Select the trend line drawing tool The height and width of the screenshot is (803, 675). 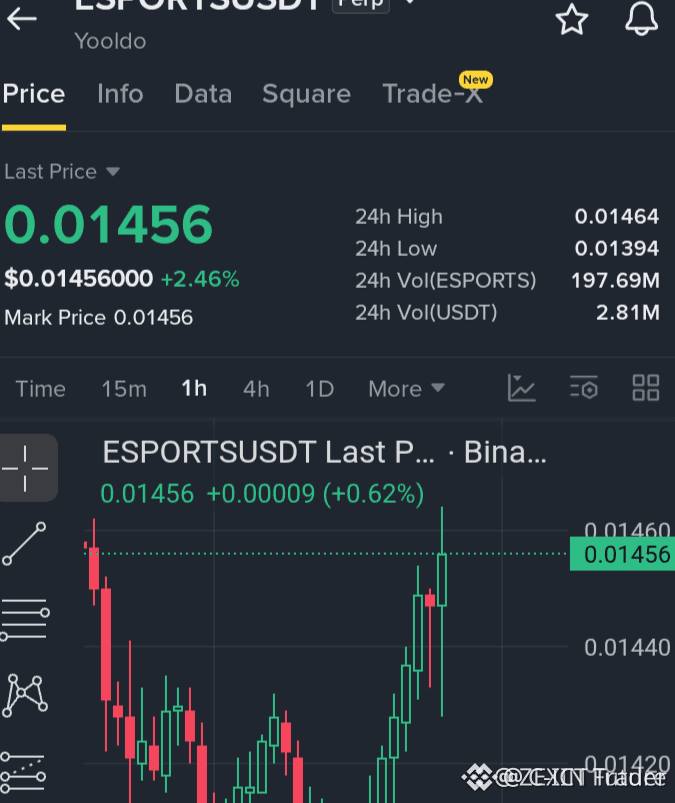coord(25,544)
